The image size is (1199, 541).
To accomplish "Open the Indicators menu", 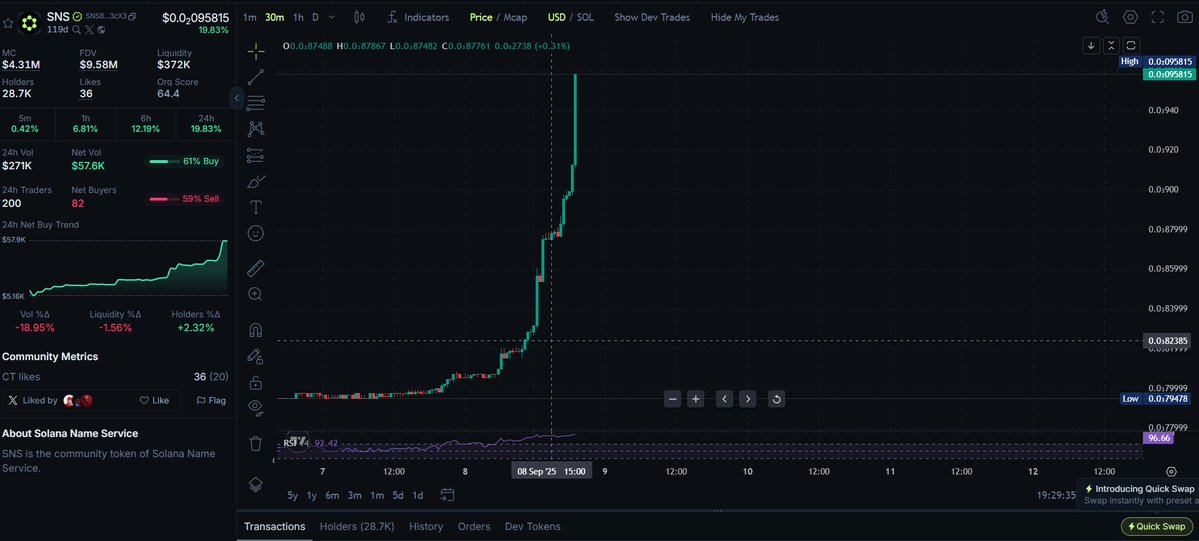I will point(418,17).
